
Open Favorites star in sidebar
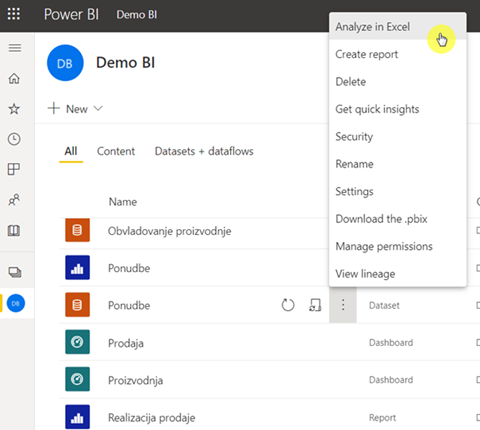(x=14, y=109)
